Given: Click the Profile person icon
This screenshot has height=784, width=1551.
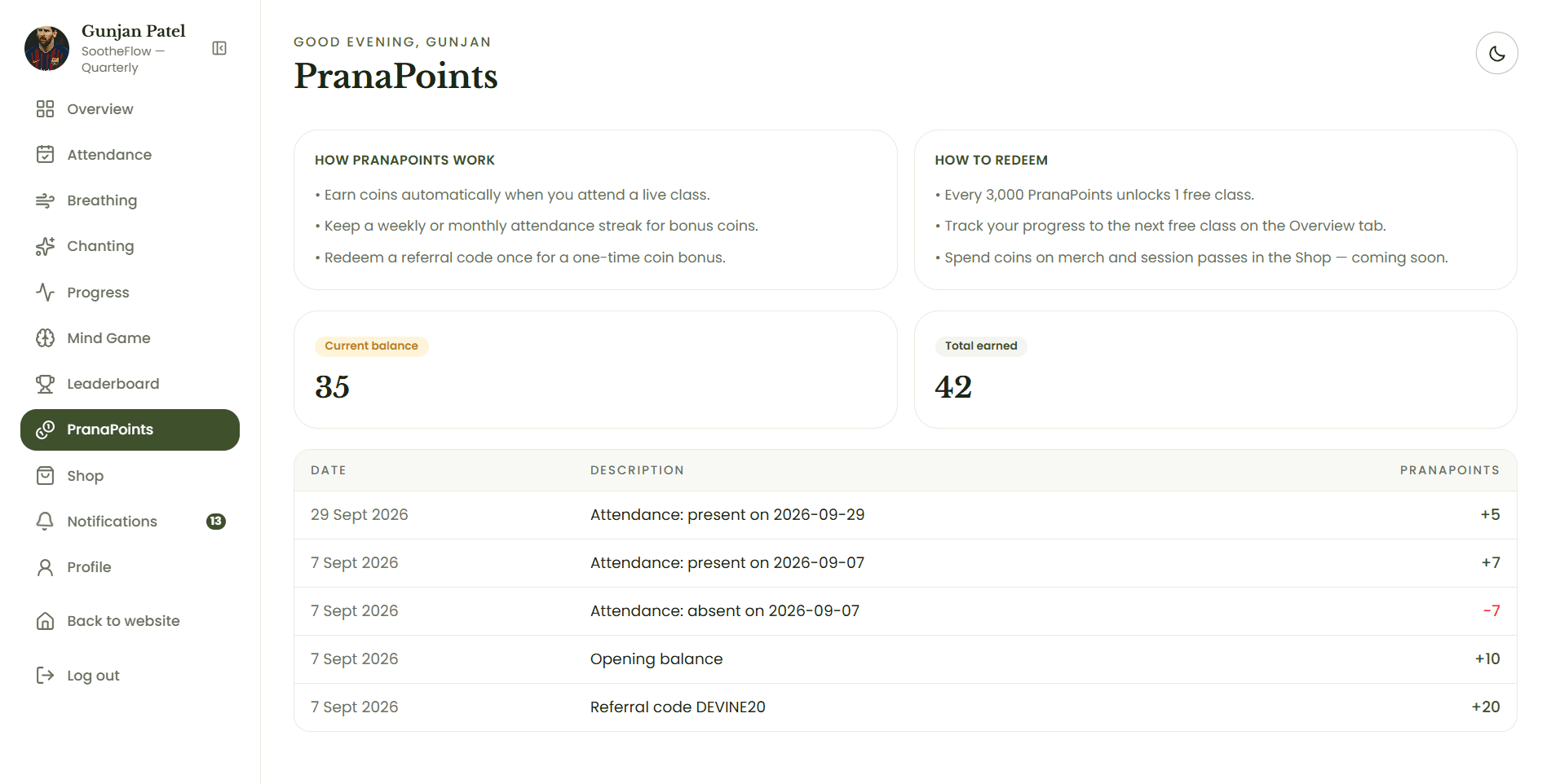Looking at the screenshot, I should point(45,567).
